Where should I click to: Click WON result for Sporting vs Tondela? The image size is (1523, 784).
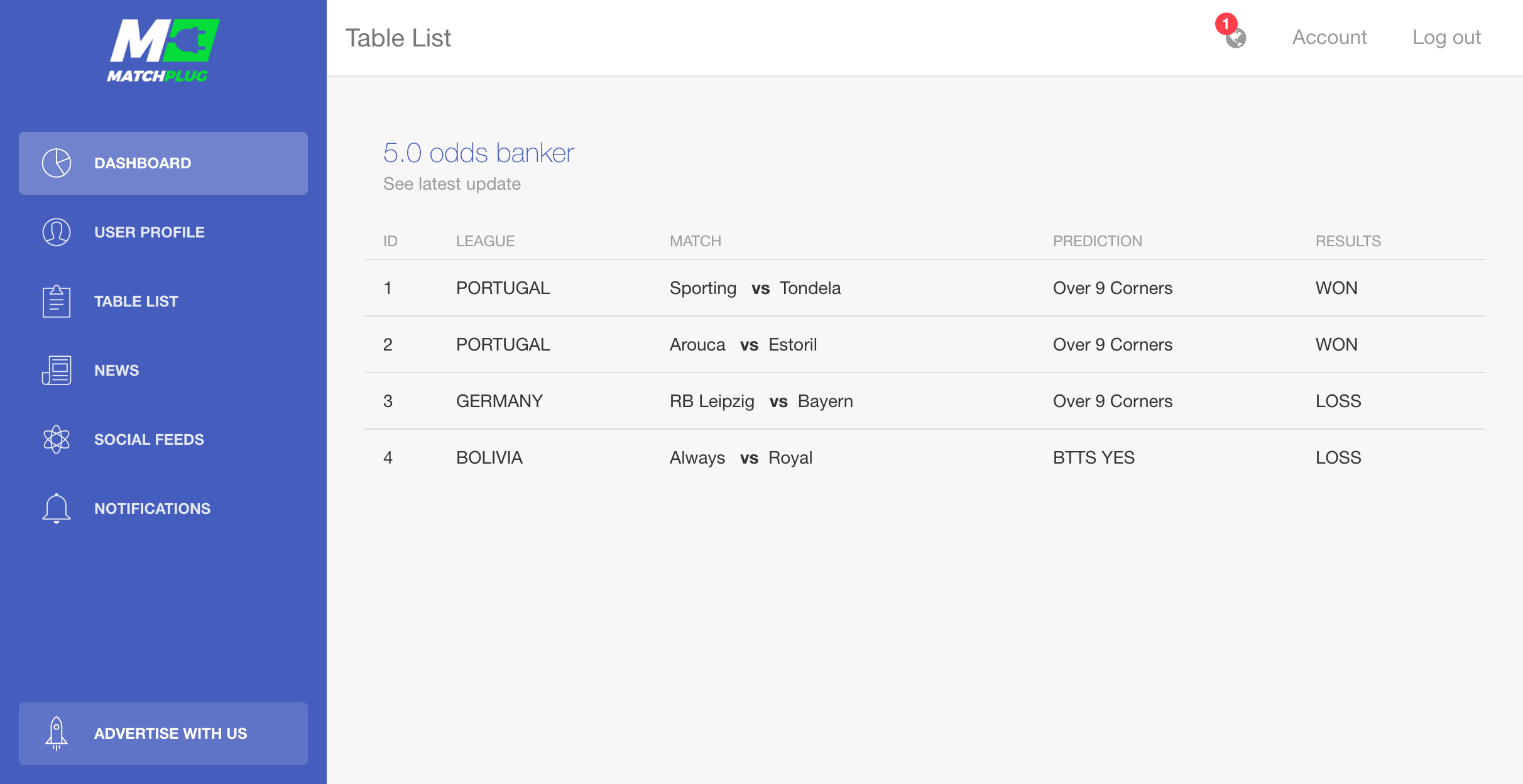coord(1336,288)
